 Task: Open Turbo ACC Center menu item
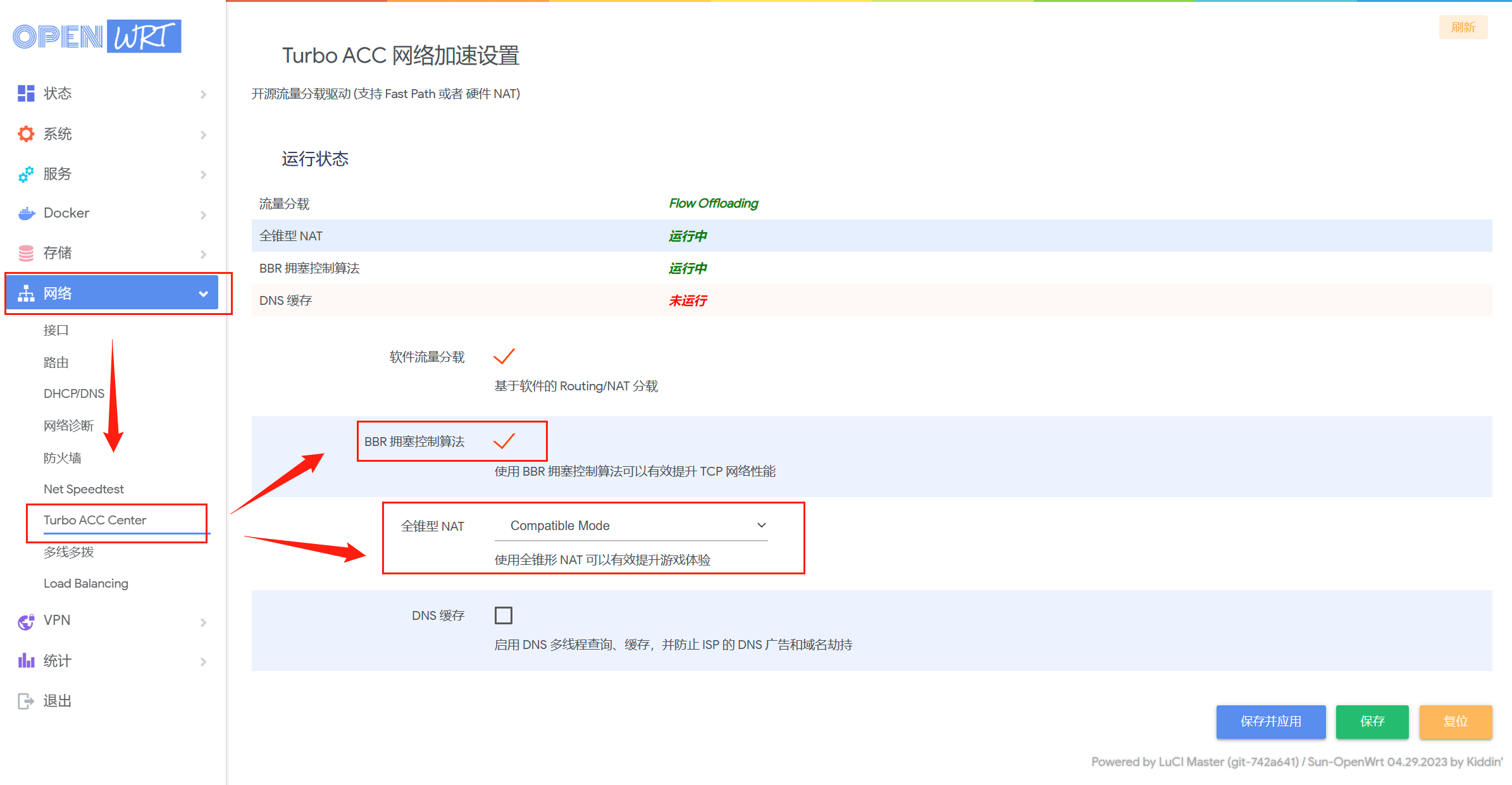(x=95, y=520)
